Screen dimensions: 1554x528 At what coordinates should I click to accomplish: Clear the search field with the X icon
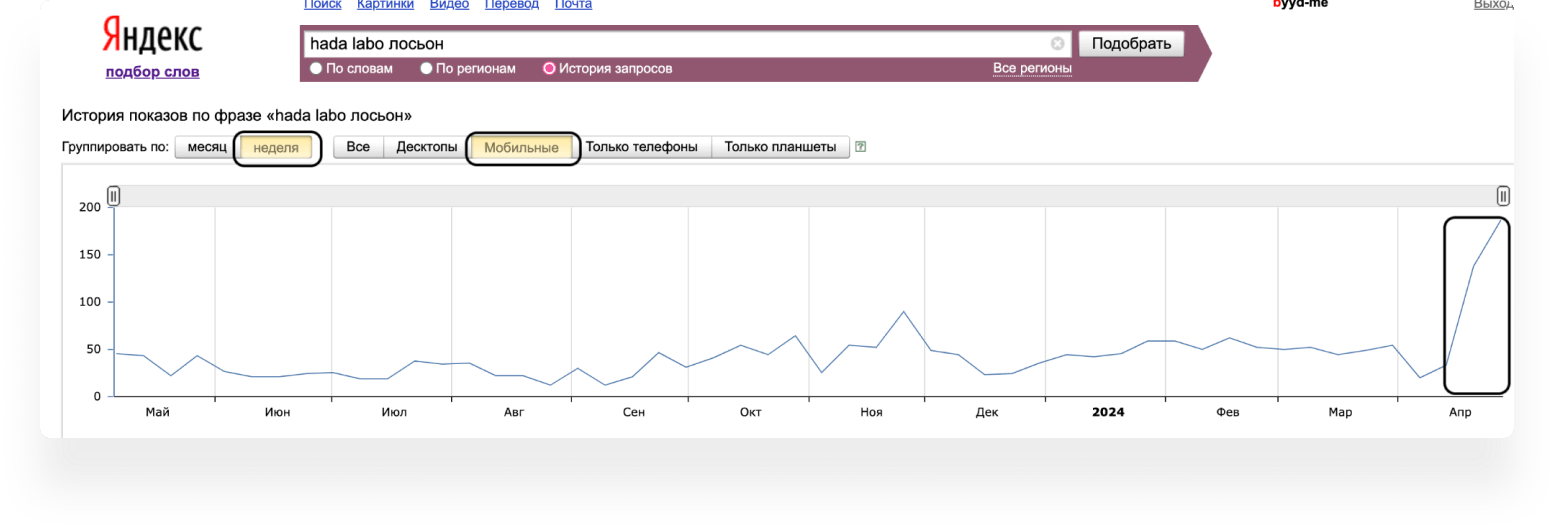click(1057, 44)
